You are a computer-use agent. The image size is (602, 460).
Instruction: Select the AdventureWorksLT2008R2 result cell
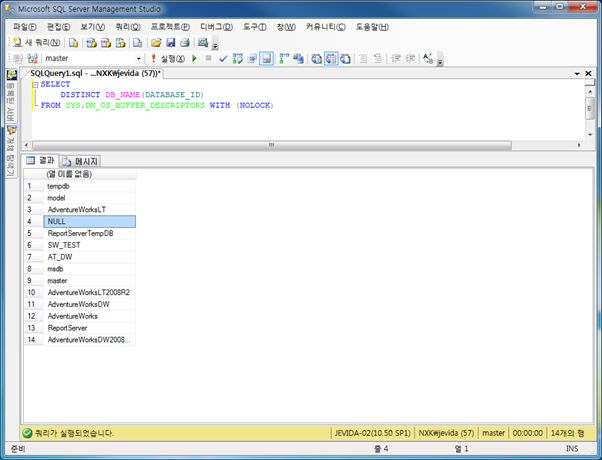pos(89,293)
